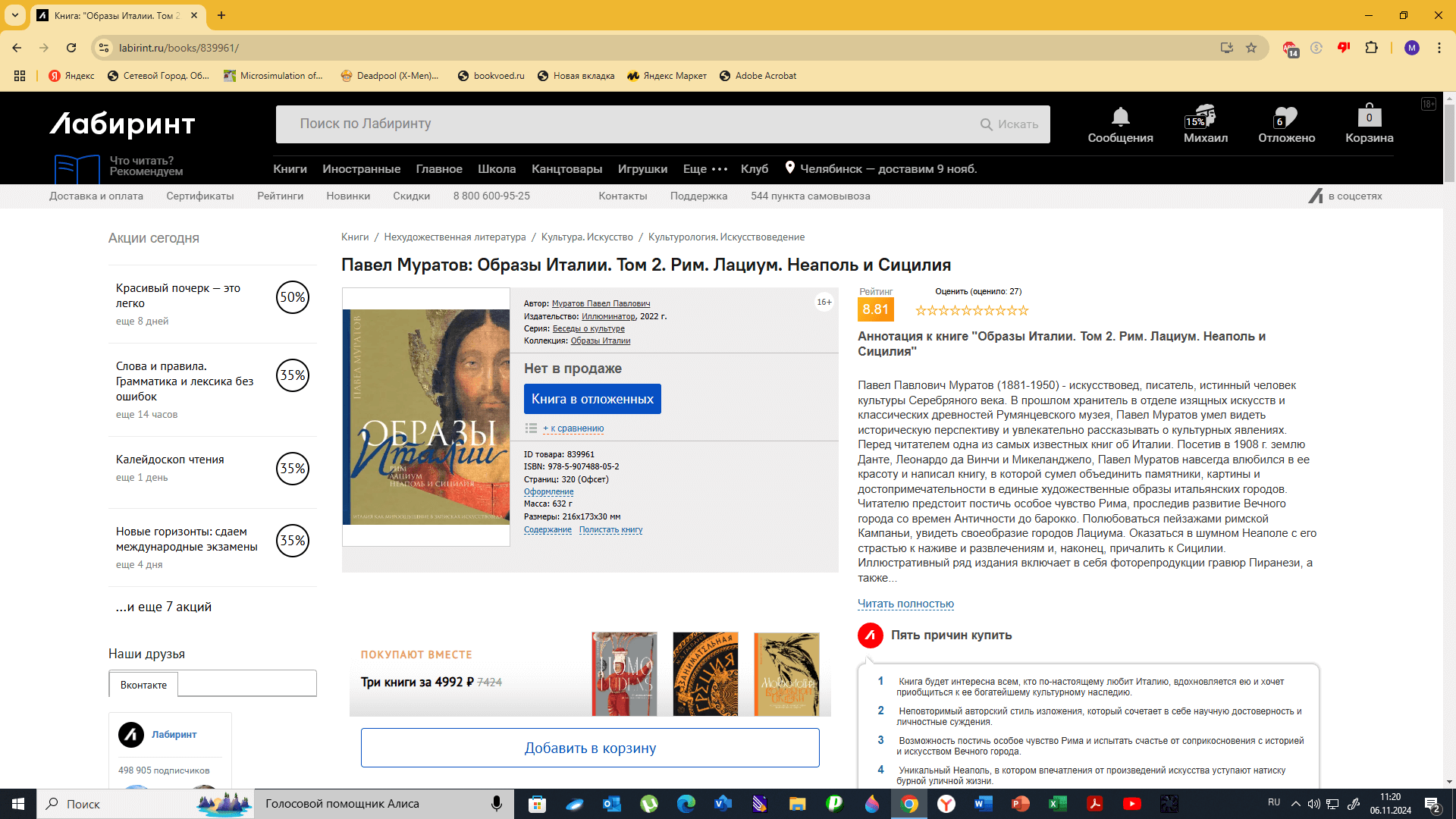1456x819 pixels.
Task: Click the location pin icon near Челябинск
Action: pyautogui.click(x=790, y=168)
